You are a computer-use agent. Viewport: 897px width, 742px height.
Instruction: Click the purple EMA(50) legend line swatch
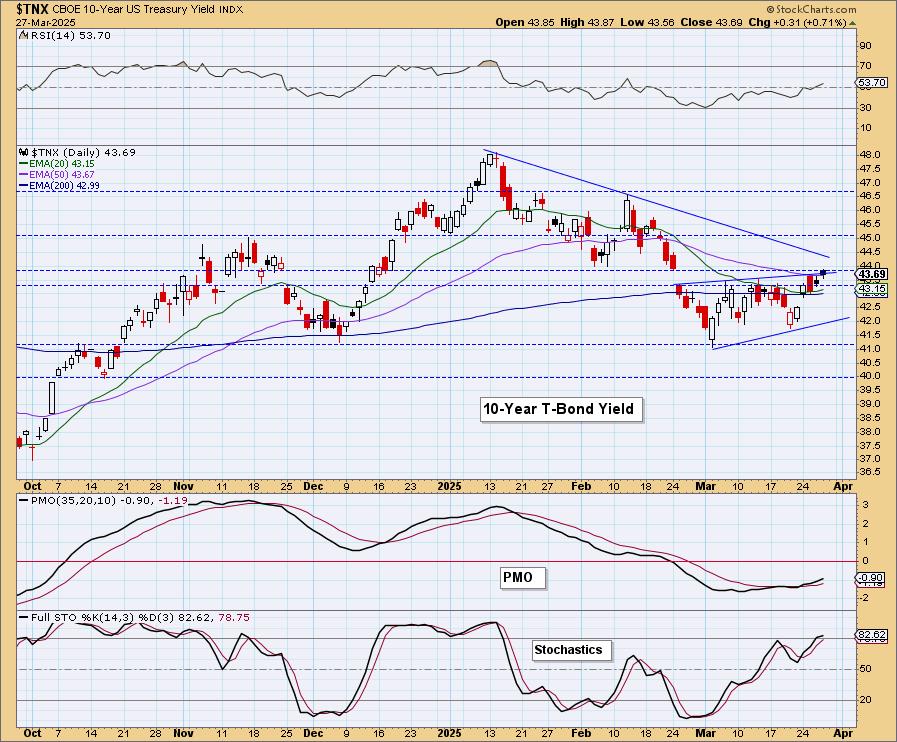point(24,174)
